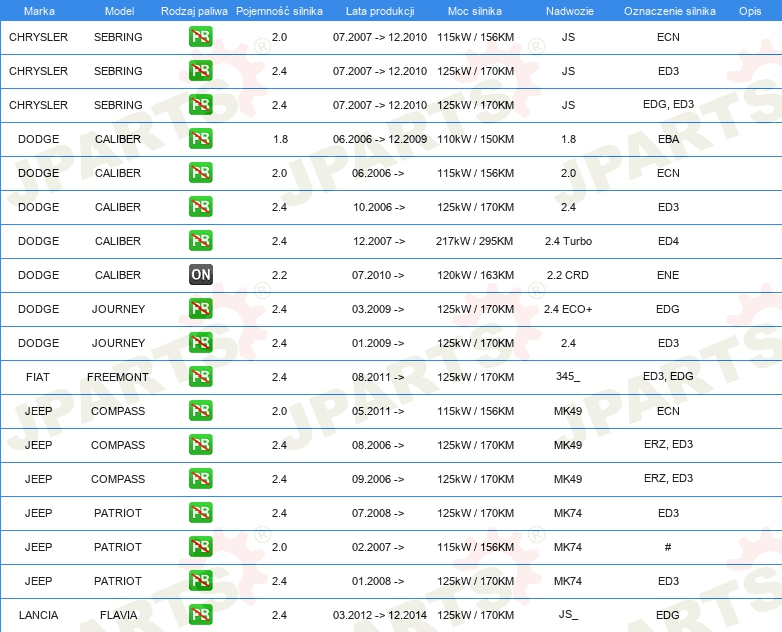Select the FREEMONT model cell
The height and width of the screenshot is (632, 782).
pyautogui.click(x=118, y=377)
